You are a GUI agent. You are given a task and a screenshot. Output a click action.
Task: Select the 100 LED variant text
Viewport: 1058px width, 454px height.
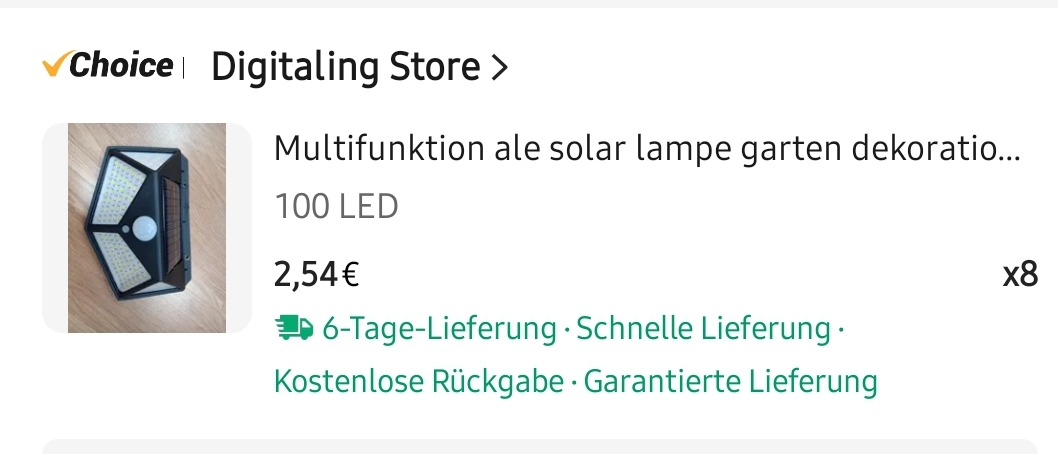pyautogui.click(x=336, y=207)
